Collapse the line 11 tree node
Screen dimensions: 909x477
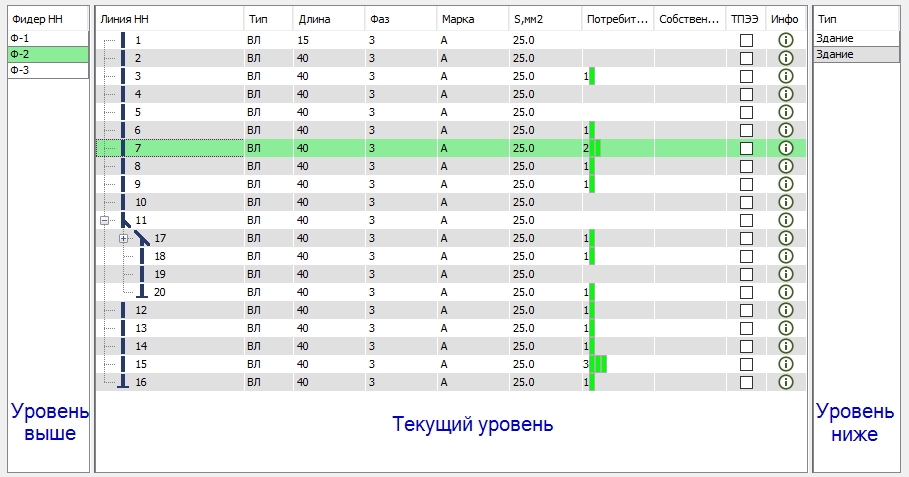104,220
